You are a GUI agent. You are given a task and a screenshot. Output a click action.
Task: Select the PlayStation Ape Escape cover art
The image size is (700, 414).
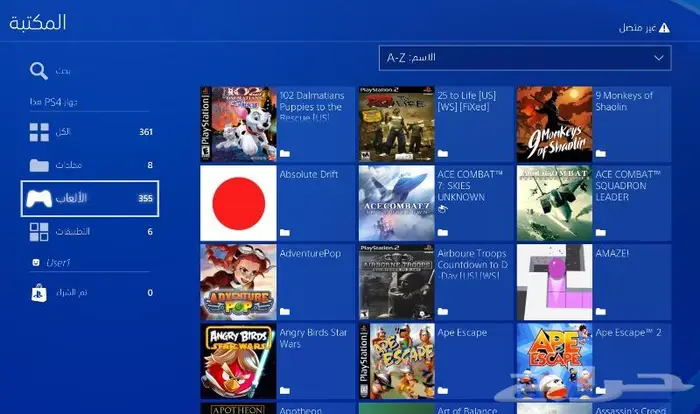[396, 361]
